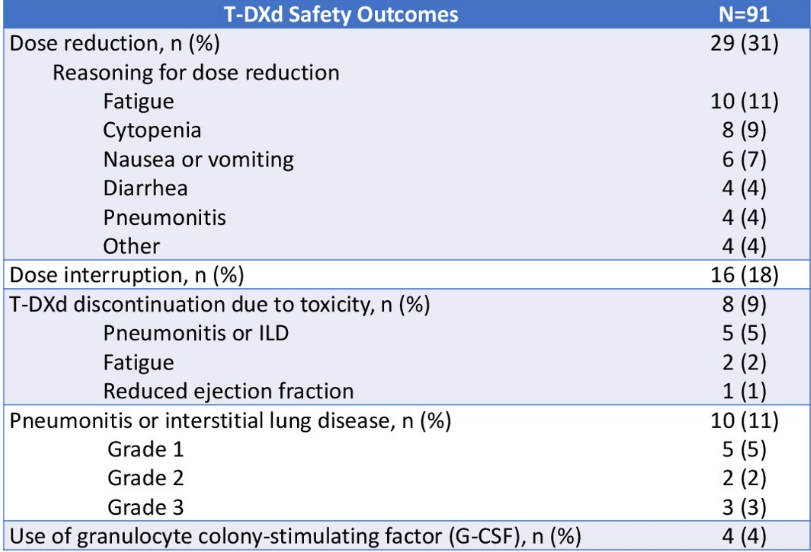Viewport: 811px width, 552px height.
Task: Select the Pneumonitis or ILD row
Action: [x=195, y=333]
